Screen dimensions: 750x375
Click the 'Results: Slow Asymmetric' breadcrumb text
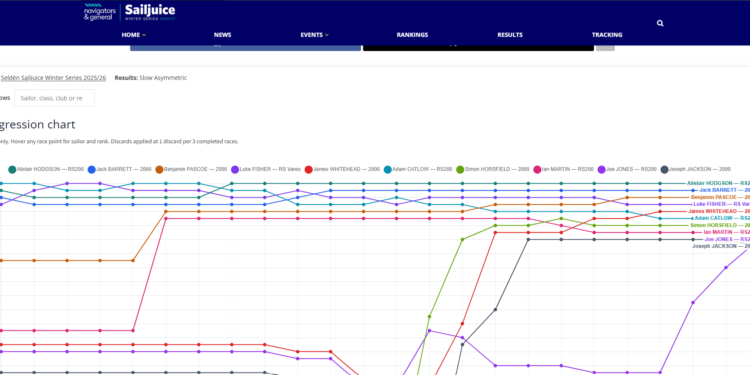pyautogui.click(x=151, y=77)
